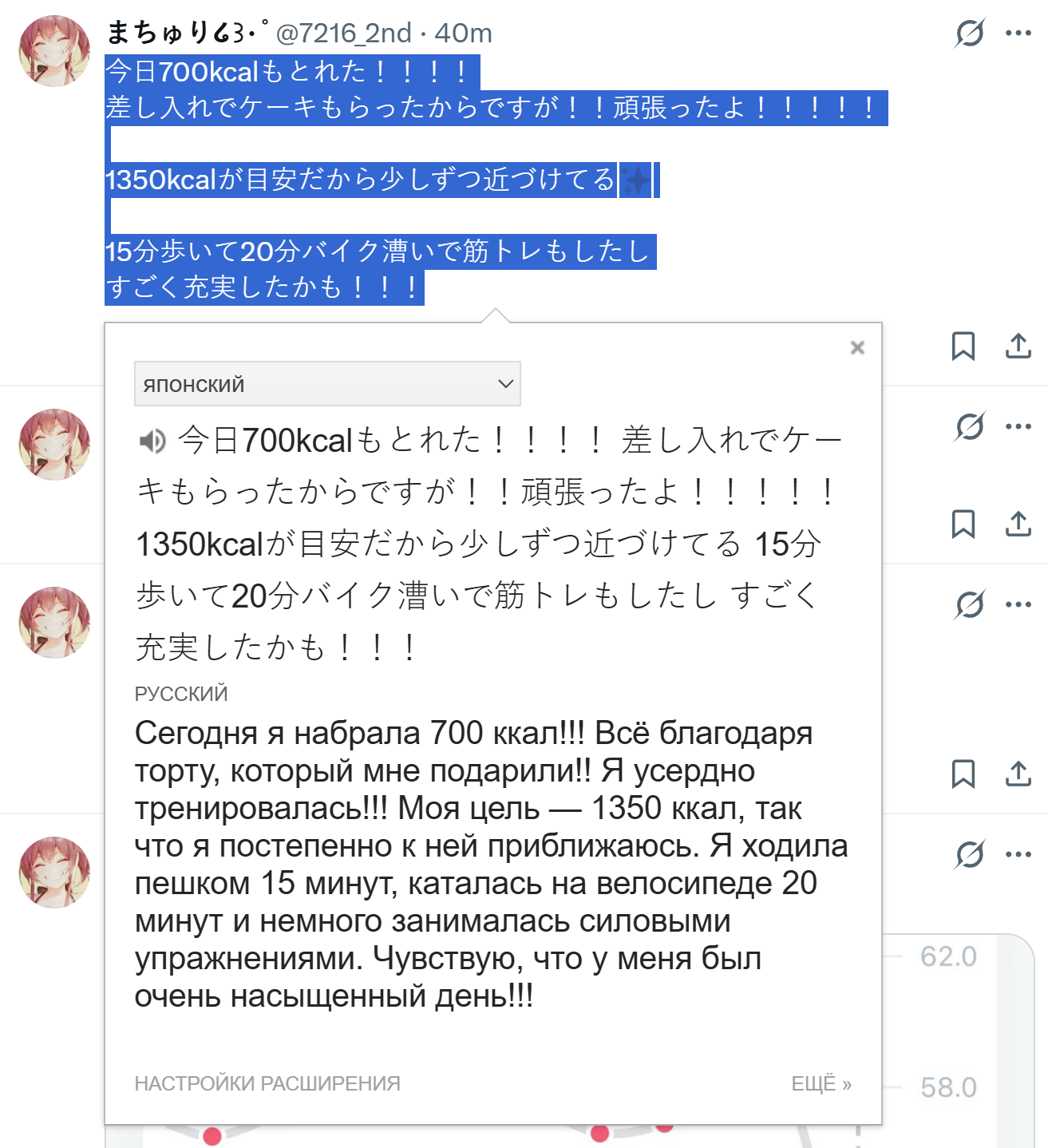Click the ЕЩЁ » more link
The image size is (1048, 1148).
point(821,1083)
